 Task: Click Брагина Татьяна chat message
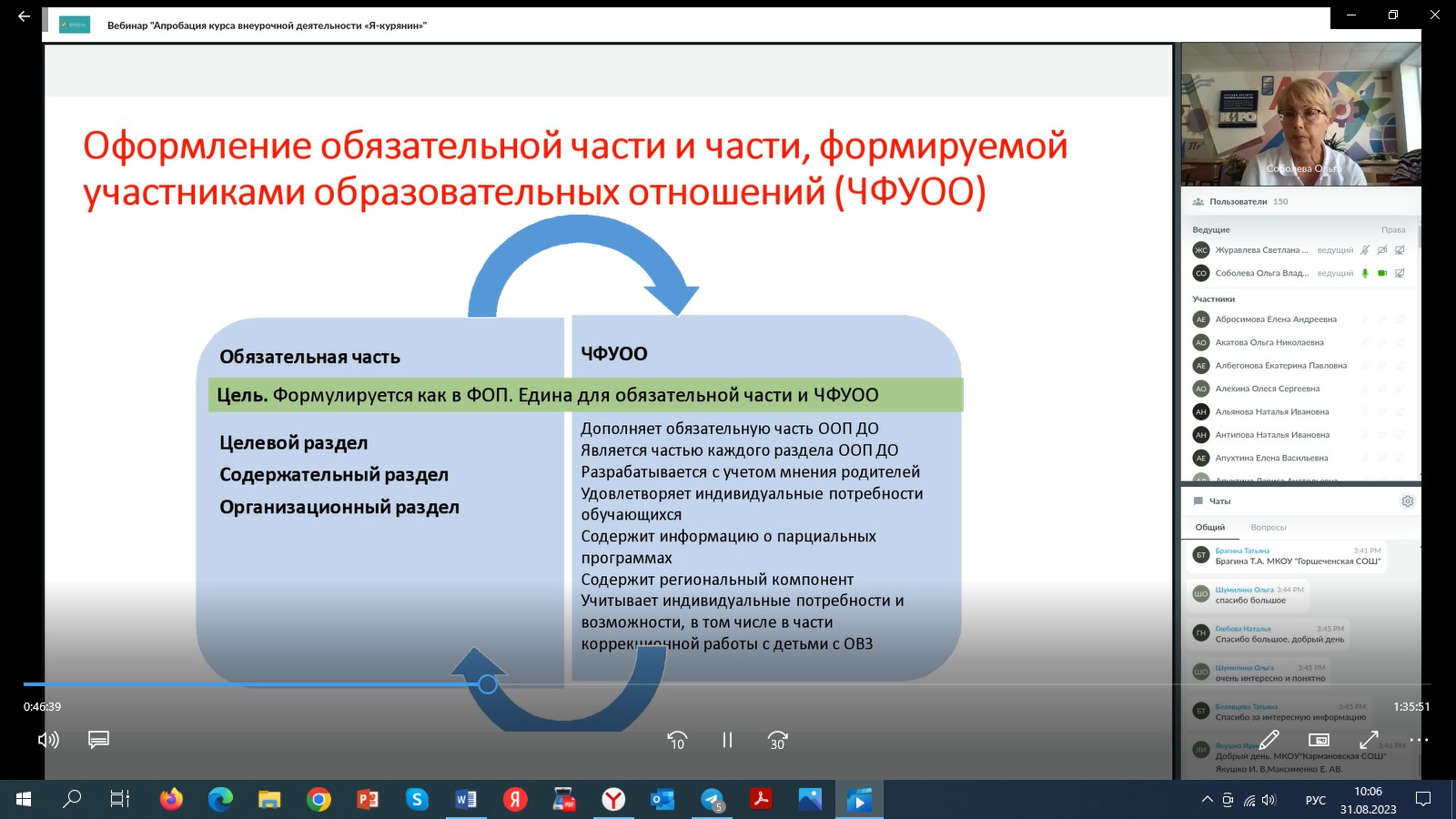click(x=1299, y=556)
